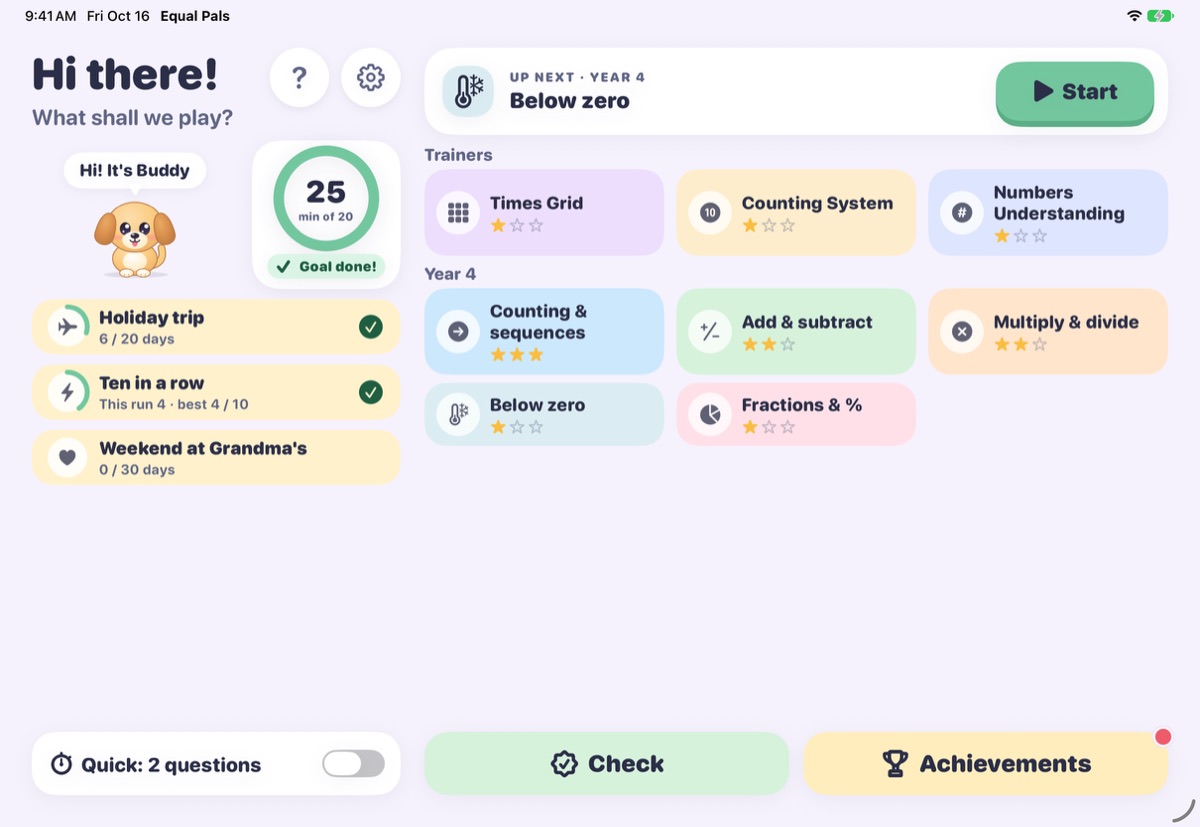Tap the '6 / 20 days' text
Image resolution: width=1200 pixels, height=827 pixels.
click(137, 339)
